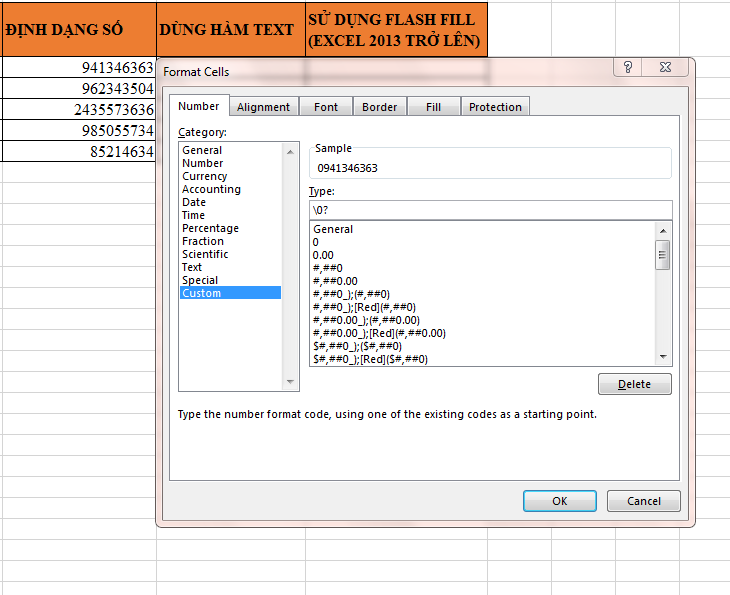
Task: Select the Date category in list
Action: pyautogui.click(x=194, y=202)
